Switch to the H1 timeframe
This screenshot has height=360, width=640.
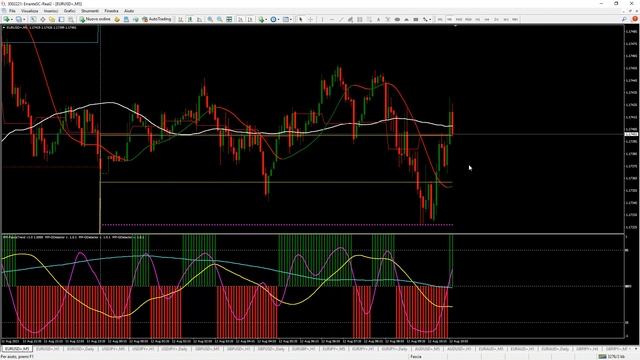tap(478, 19)
